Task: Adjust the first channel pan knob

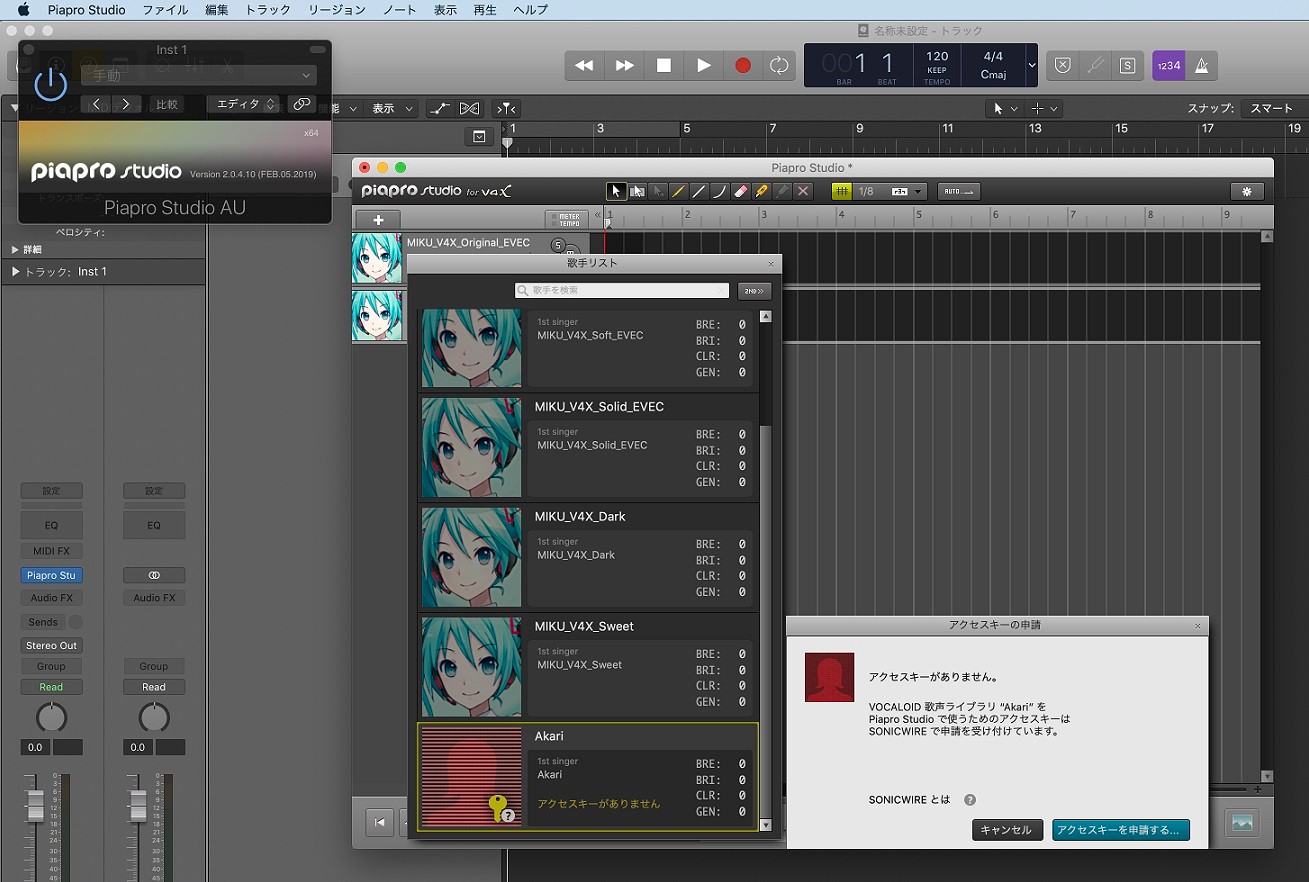Action: (51, 717)
